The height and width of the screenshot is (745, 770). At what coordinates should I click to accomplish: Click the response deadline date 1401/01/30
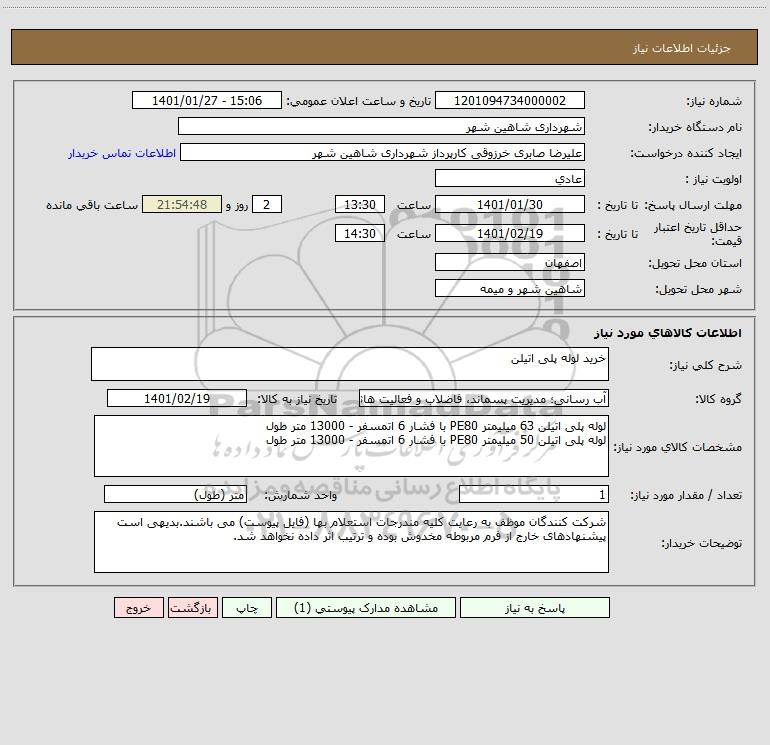(x=510, y=204)
